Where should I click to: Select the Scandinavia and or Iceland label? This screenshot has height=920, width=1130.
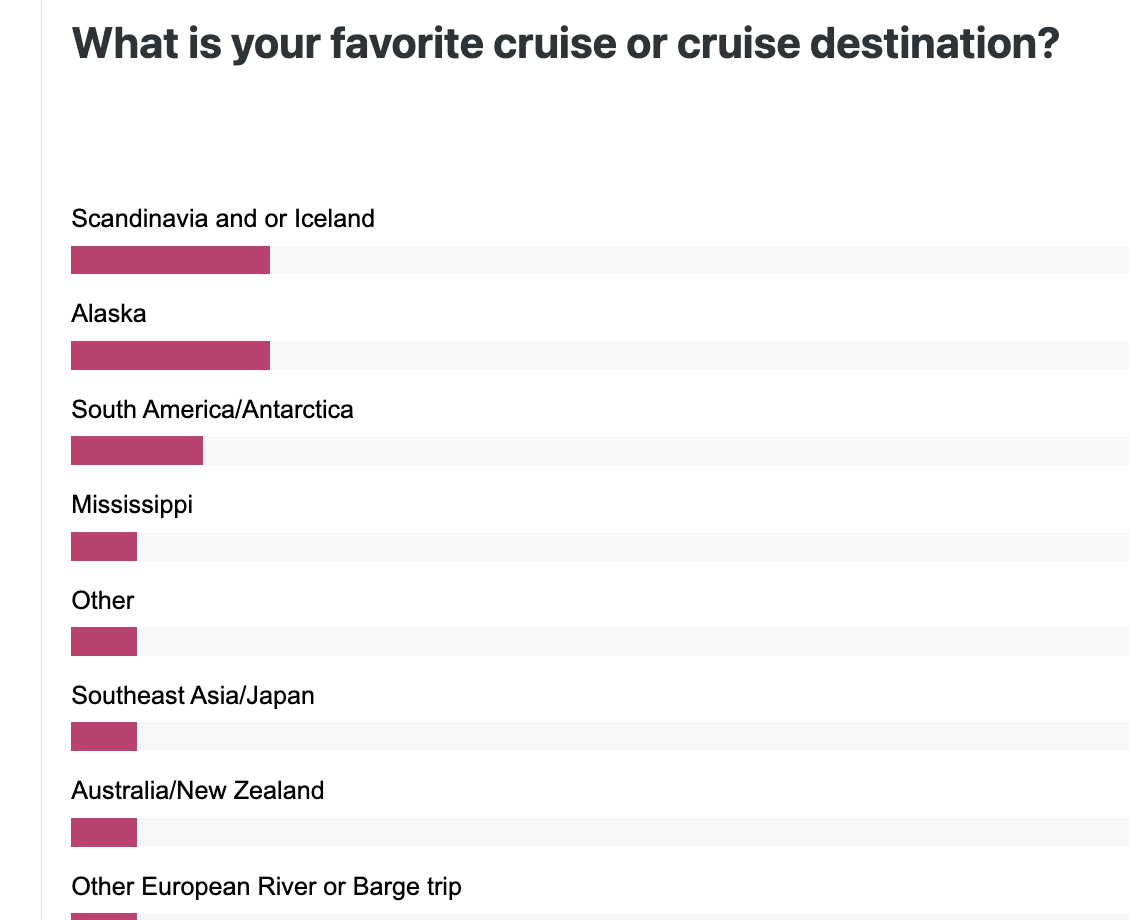[223, 218]
